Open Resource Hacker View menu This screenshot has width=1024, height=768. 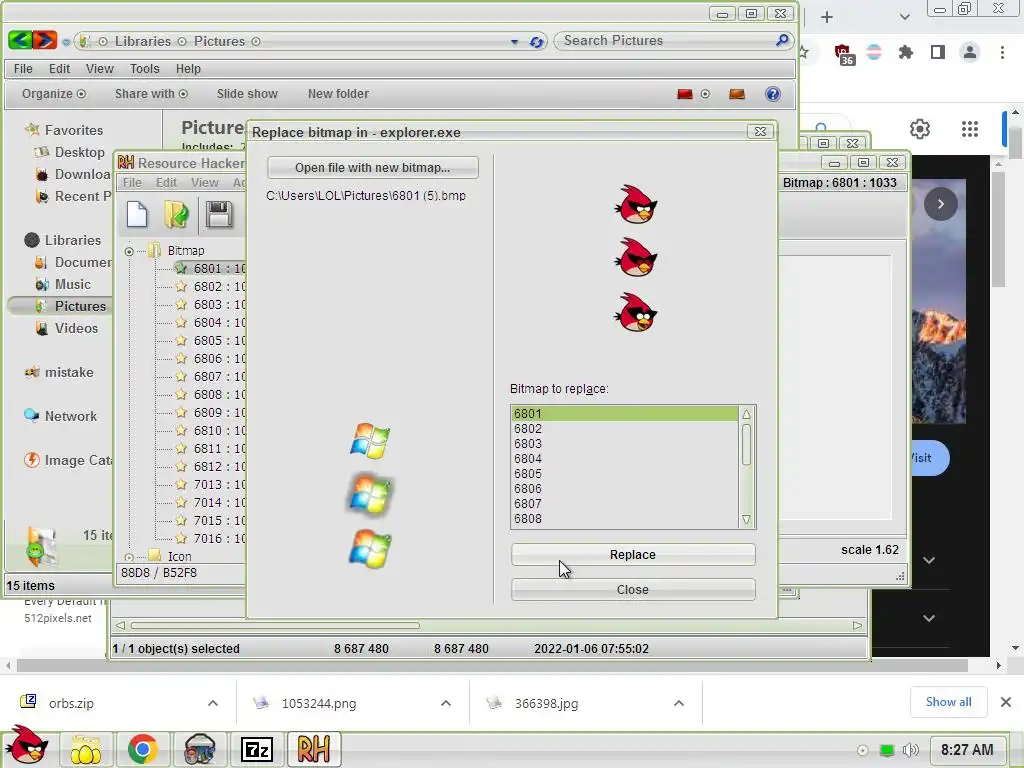[x=204, y=183]
